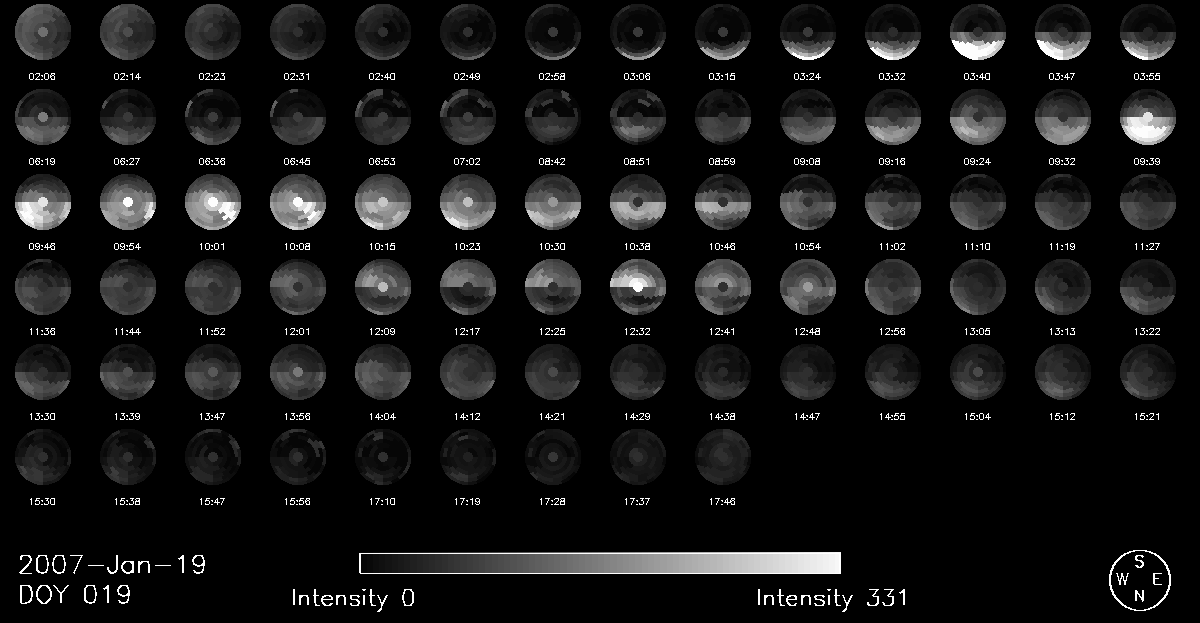Select the 02:06 sky map thumbnail
Viewport: 1200px width, 623px height.
point(42,32)
